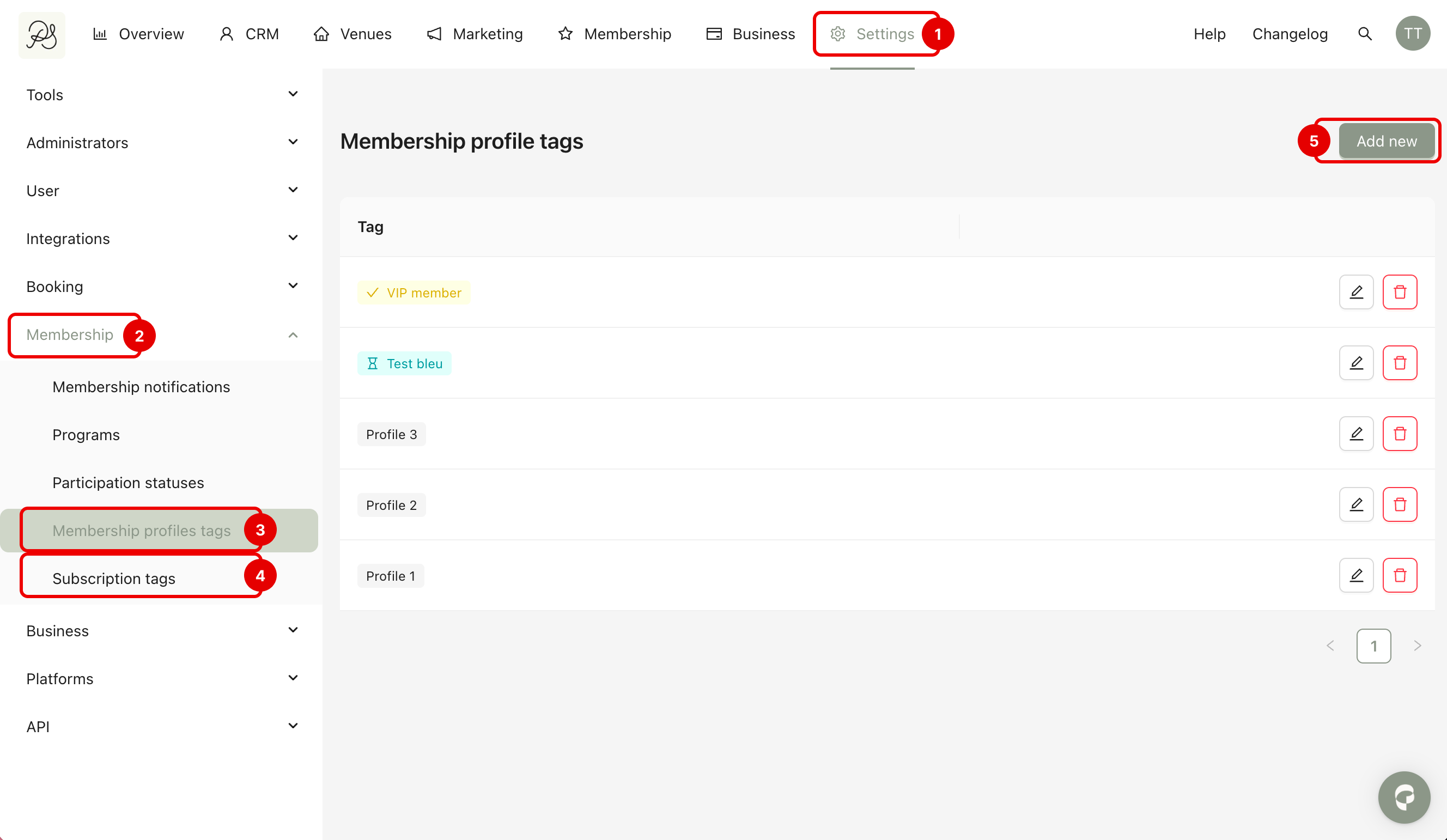Delete the Profile 1 tag
The image size is (1447, 840).
[1400, 575]
